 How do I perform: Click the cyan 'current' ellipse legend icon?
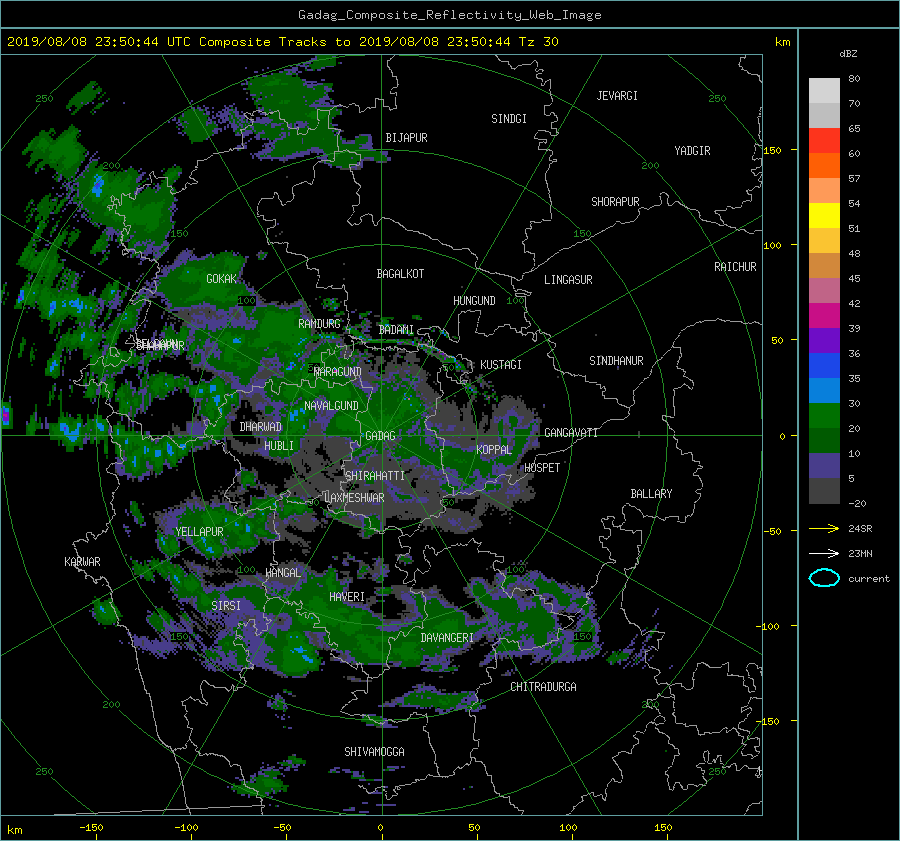pyautogui.click(x=824, y=578)
